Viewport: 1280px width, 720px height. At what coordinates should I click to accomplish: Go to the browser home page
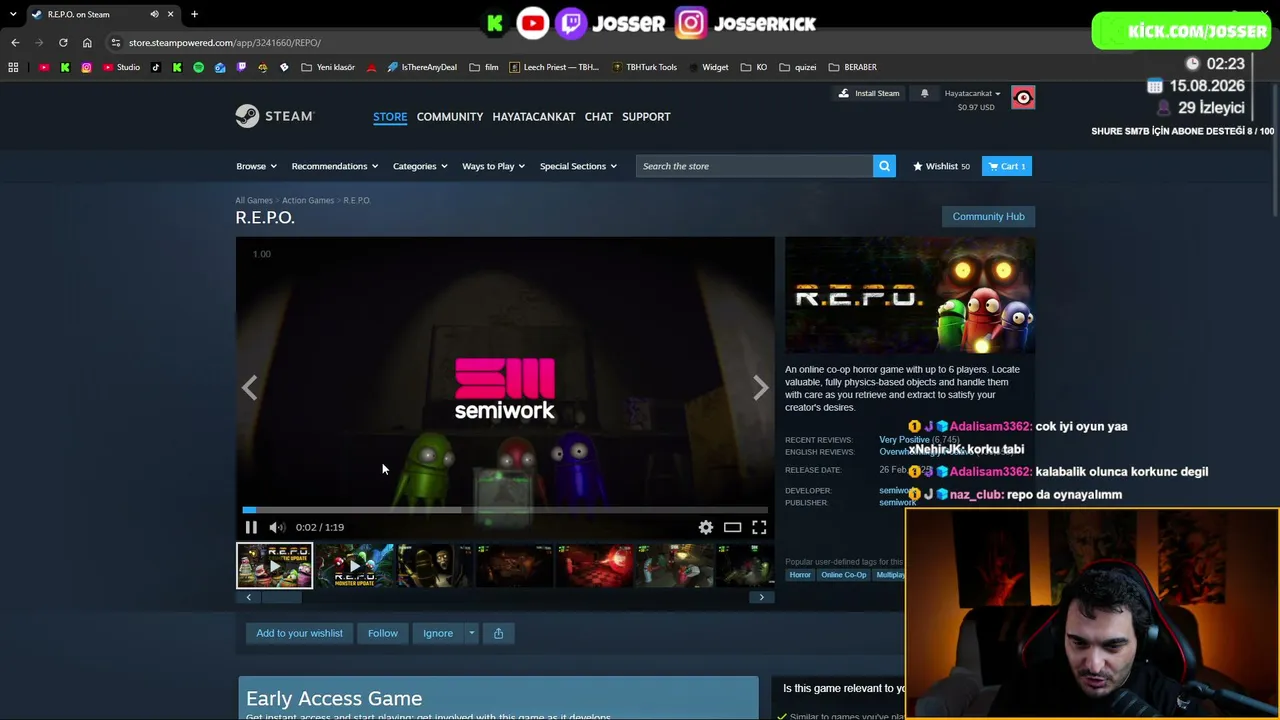tap(87, 43)
